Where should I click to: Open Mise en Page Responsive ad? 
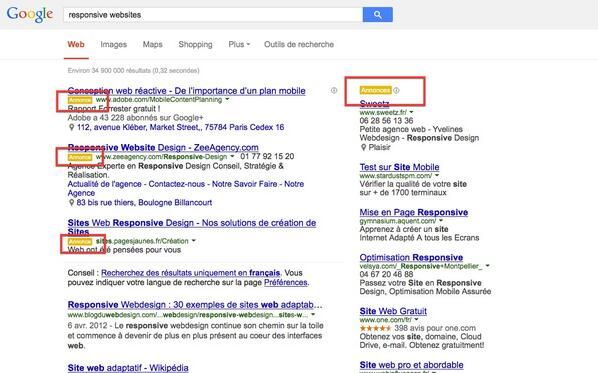coord(414,212)
